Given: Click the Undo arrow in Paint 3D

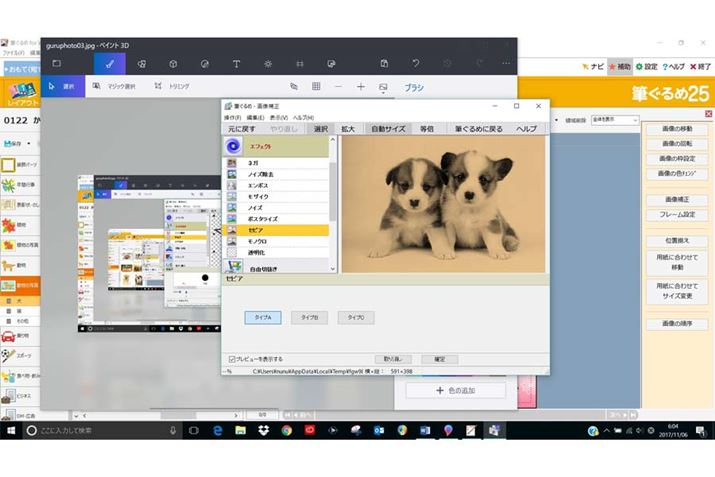Looking at the screenshot, I should coord(415,63).
